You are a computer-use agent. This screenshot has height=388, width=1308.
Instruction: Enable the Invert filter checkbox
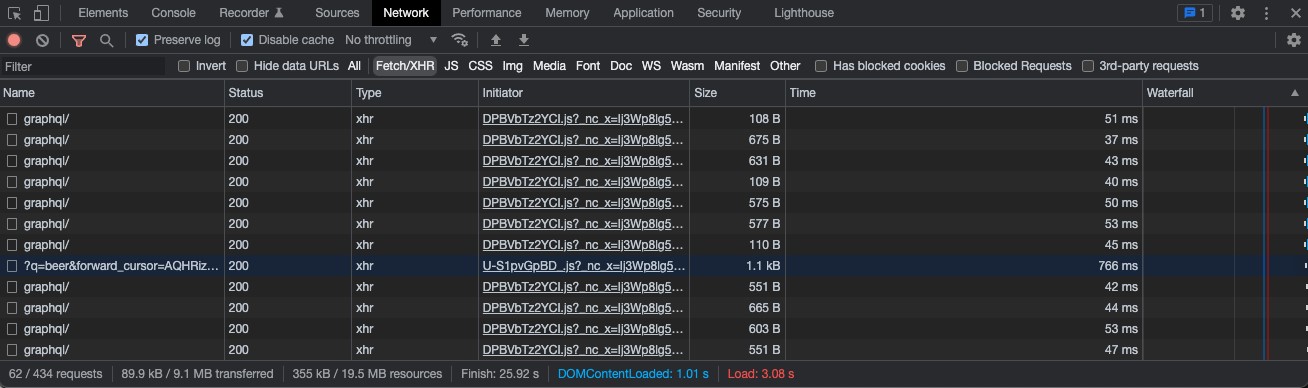point(184,66)
